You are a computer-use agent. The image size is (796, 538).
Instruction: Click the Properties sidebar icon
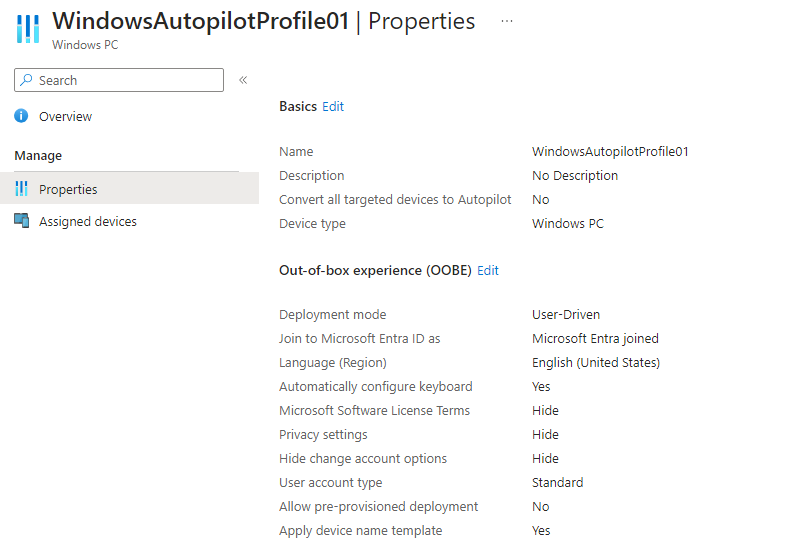pyautogui.click(x=21, y=189)
